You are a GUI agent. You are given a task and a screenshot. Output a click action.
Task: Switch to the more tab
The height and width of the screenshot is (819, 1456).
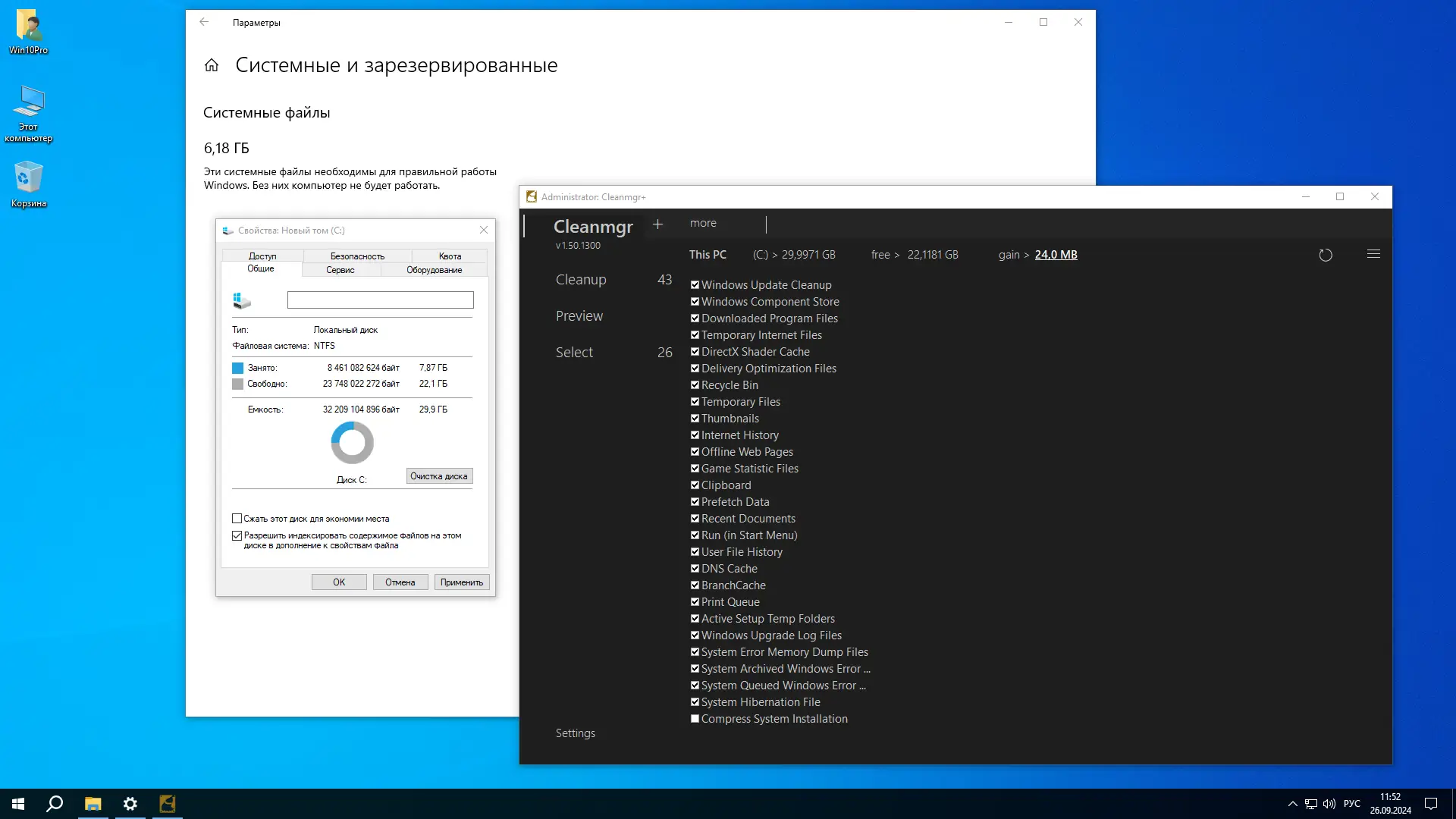(703, 223)
